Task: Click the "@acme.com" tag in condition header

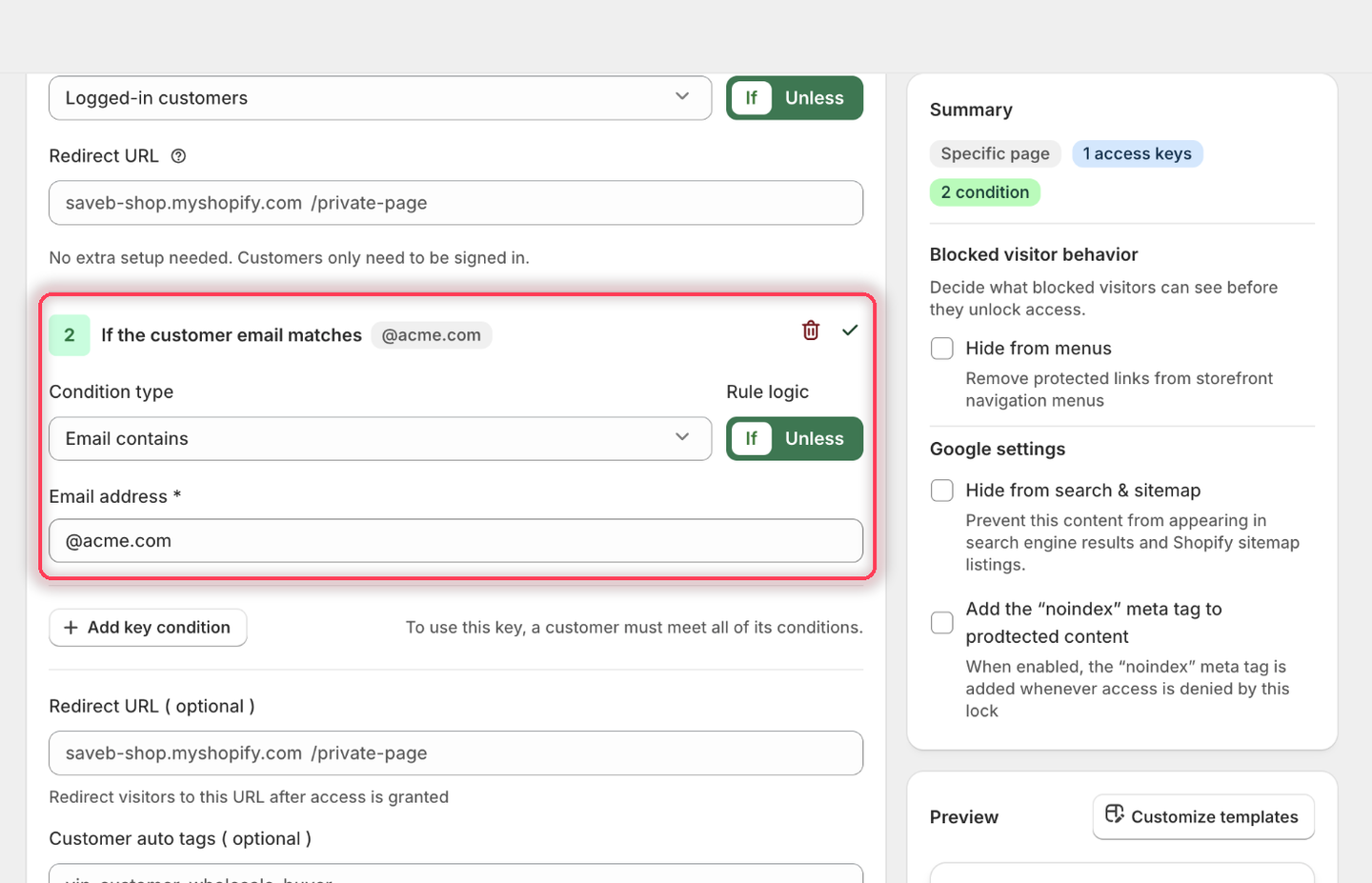Action: [x=432, y=335]
